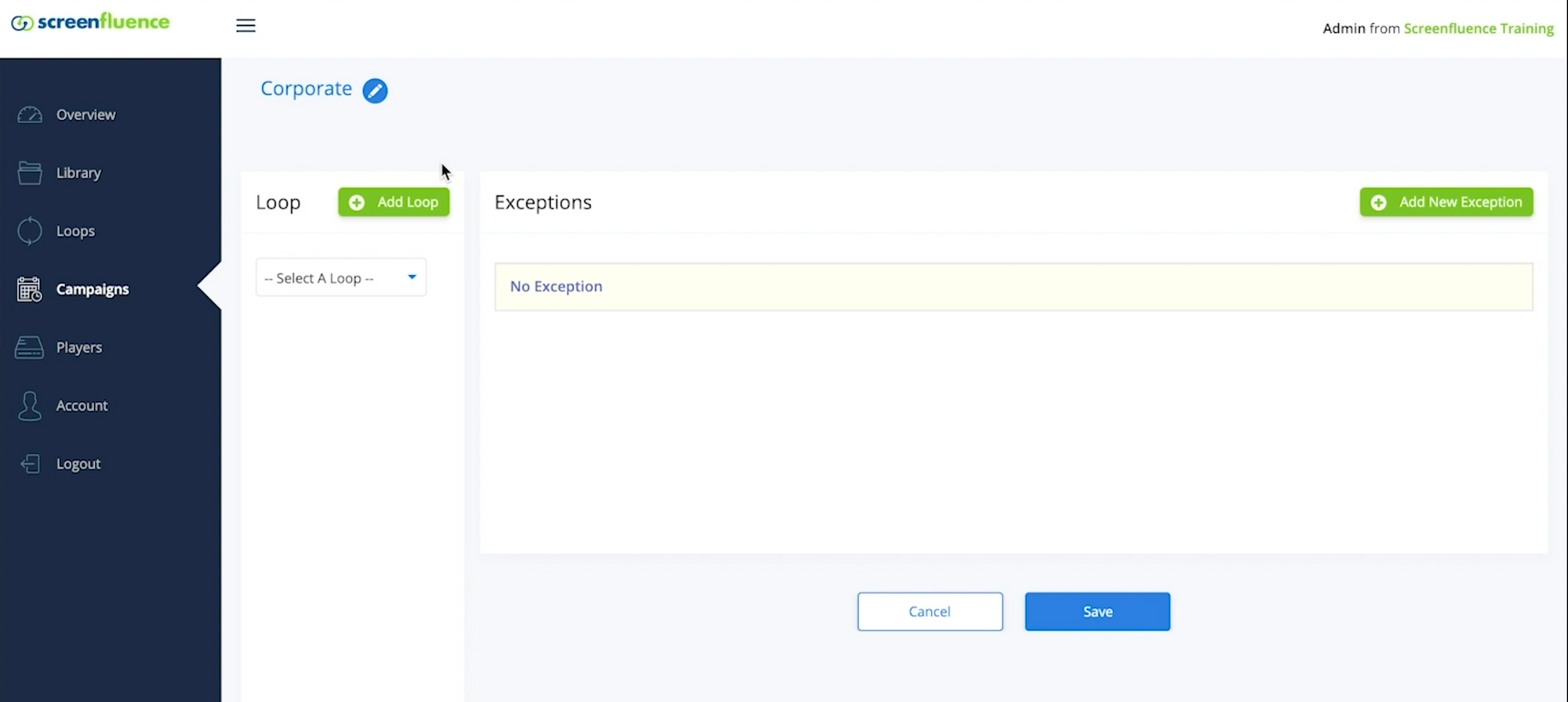
Task: Click the Logout exit icon
Action: [x=30, y=464]
